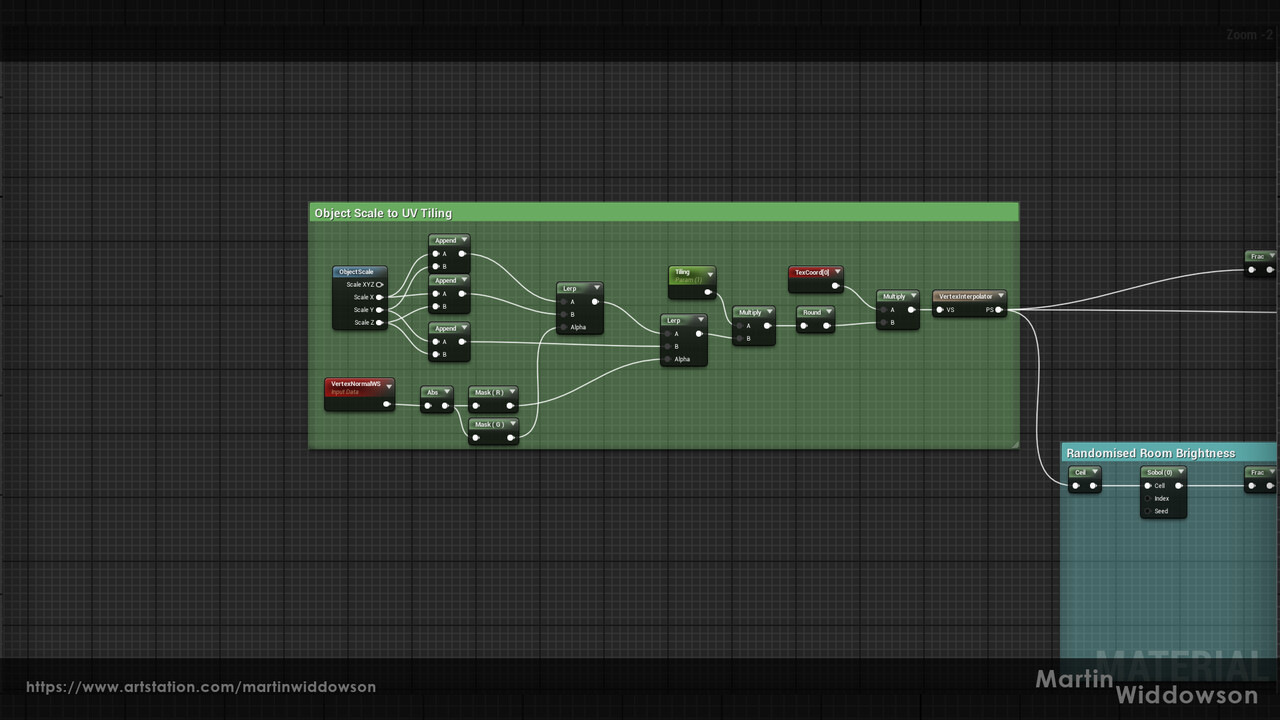This screenshot has height=720, width=1280.
Task: Select the Round node
Action: pos(812,312)
